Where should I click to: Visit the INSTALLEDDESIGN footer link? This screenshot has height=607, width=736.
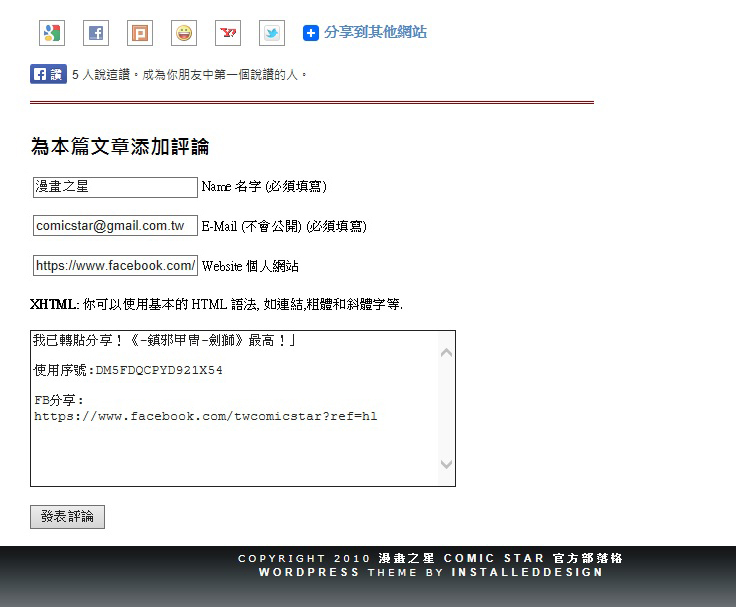pyautogui.click(x=527, y=573)
